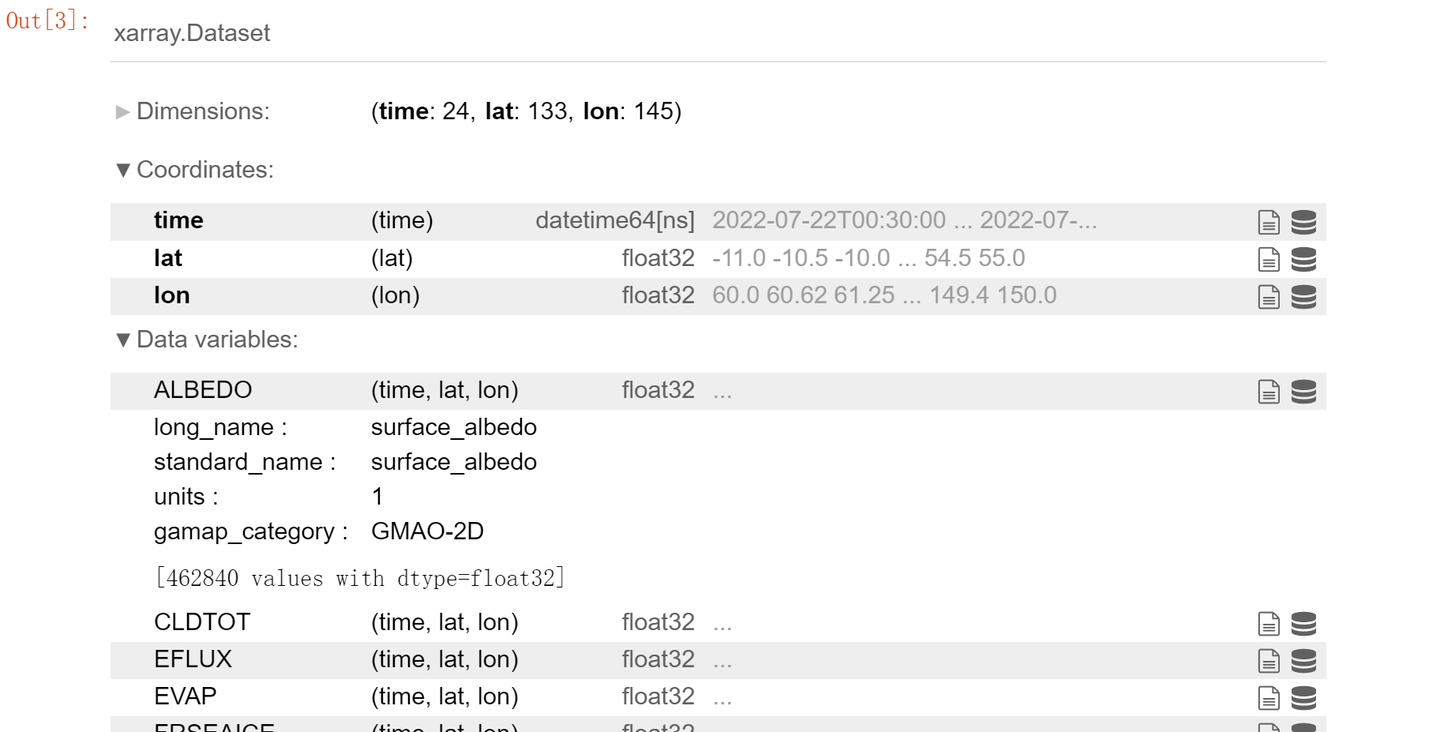1440x732 pixels.
Task: Collapse the Data variables section
Action: pyautogui.click(x=208, y=340)
